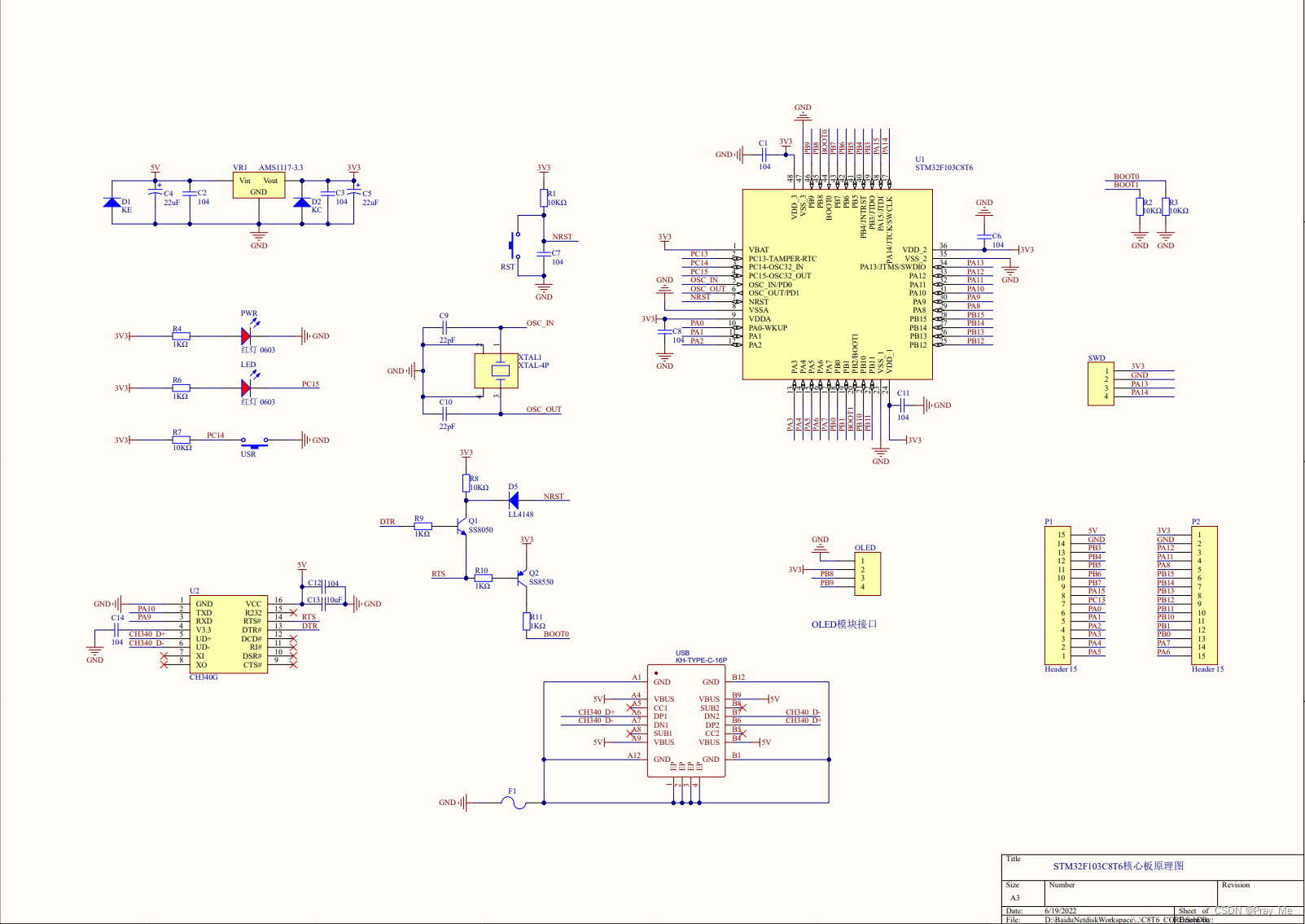1305x924 pixels.
Task: Select the Q2 SS8550 transistor symbol
Action: tap(522, 579)
